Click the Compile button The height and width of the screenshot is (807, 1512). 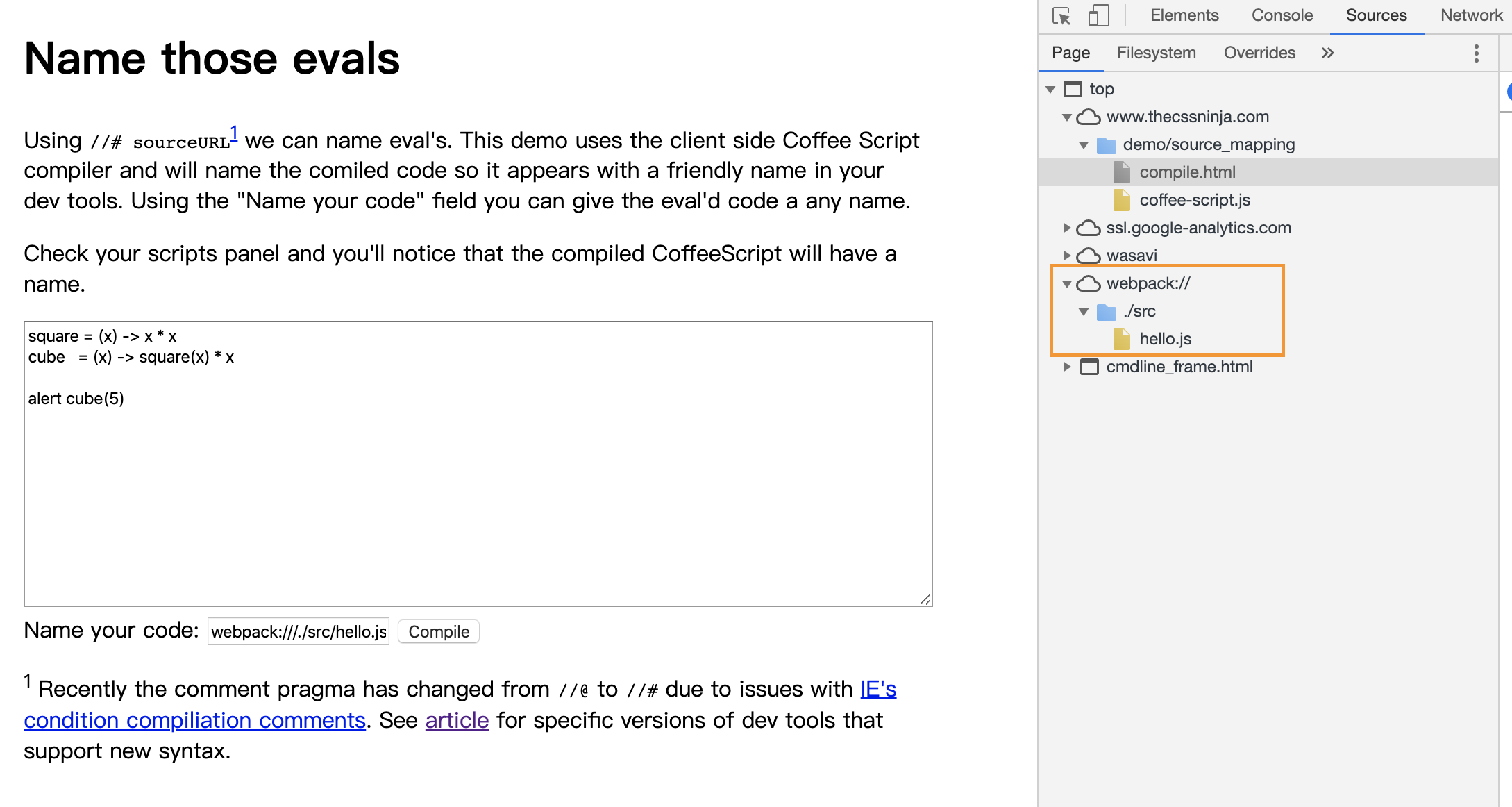pos(439,631)
